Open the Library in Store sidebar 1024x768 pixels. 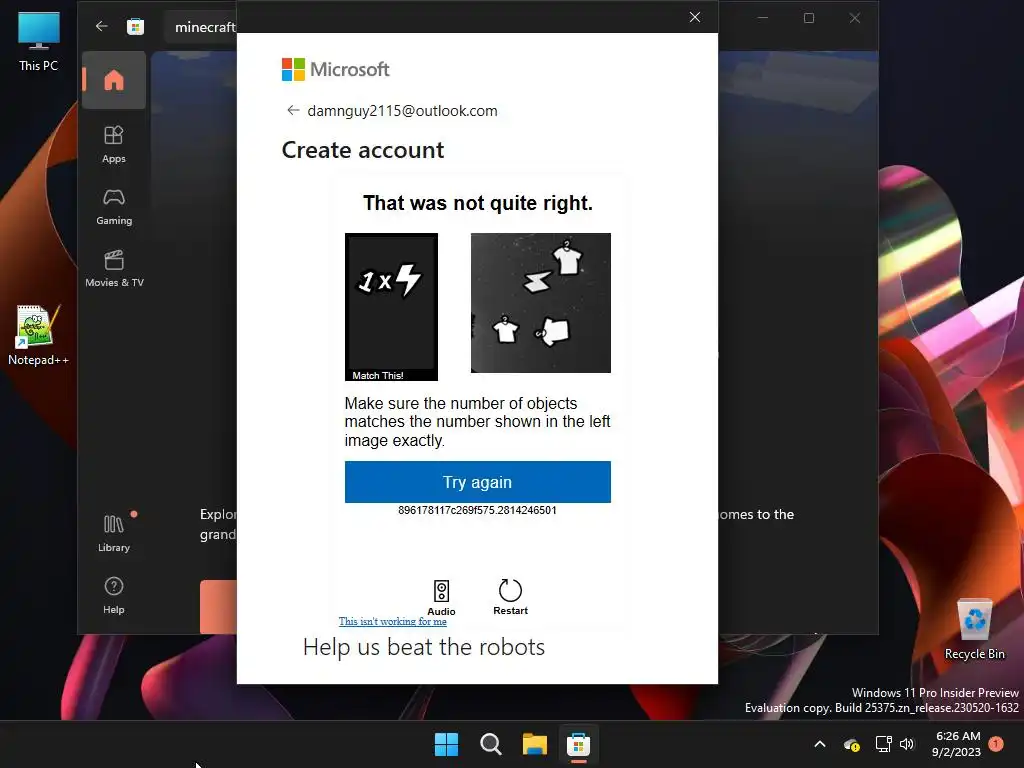(x=114, y=534)
